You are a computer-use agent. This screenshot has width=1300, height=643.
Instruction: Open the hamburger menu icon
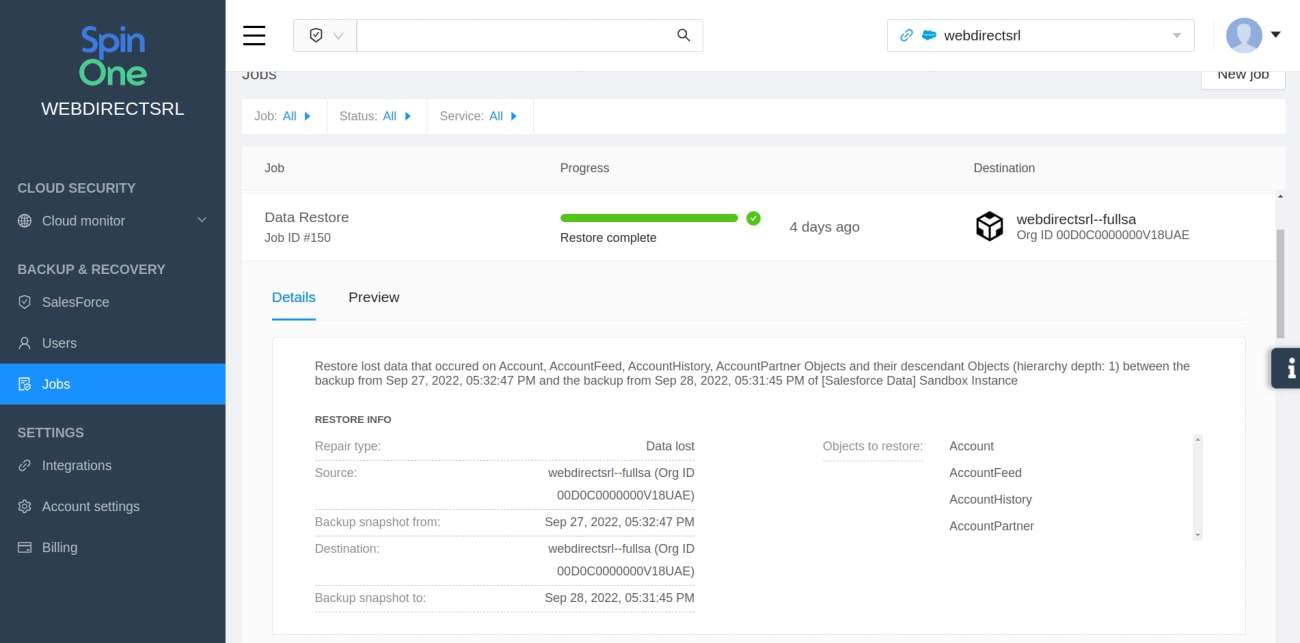(x=254, y=36)
